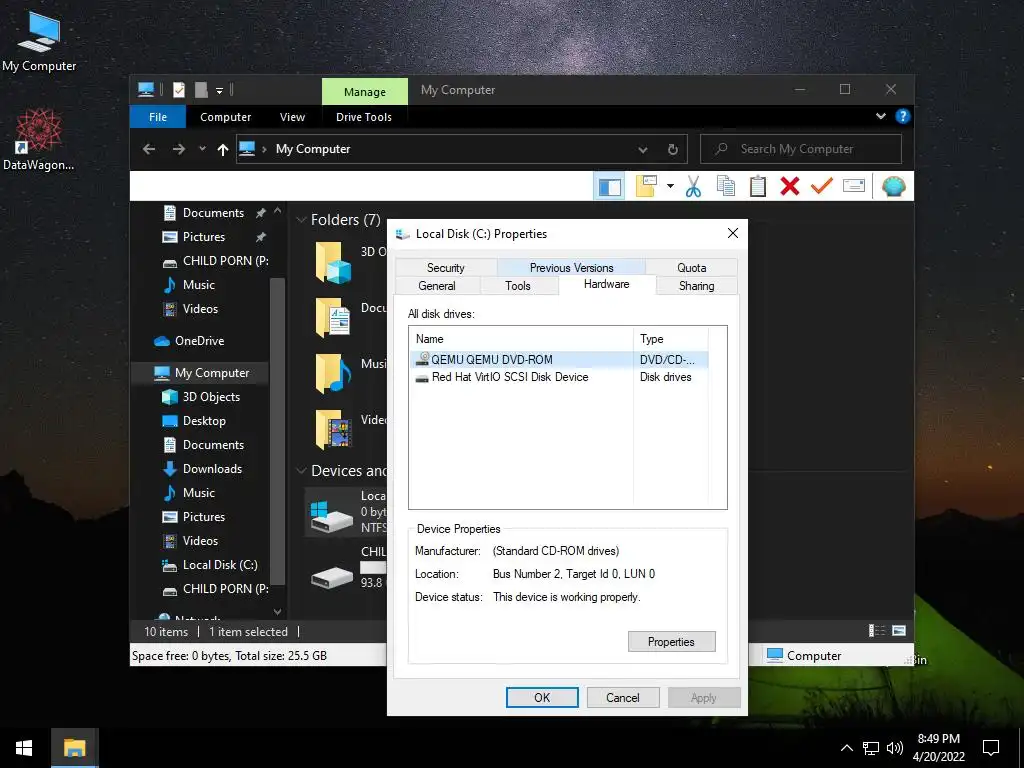Click the New Folder quick access icon

tap(201, 89)
